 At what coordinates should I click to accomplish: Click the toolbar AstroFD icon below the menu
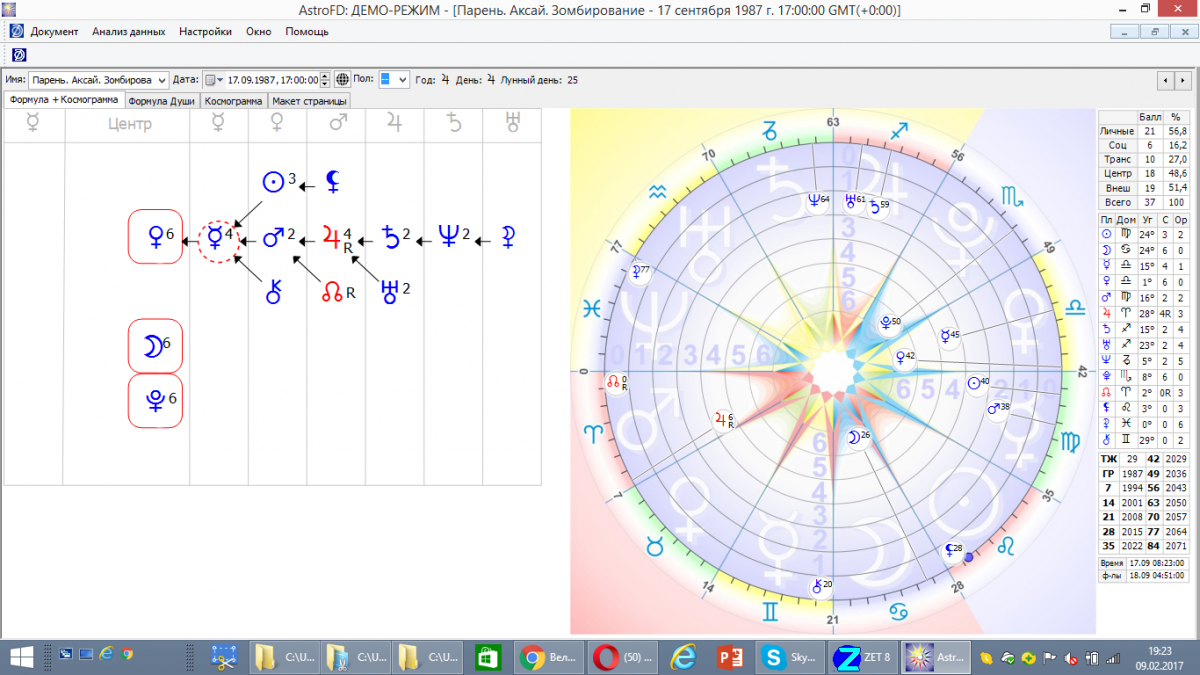click(x=18, y=54)
